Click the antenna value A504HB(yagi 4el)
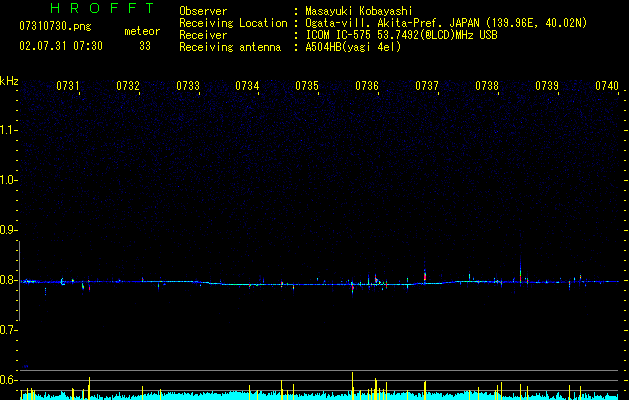Viewport: 629px width, 400px height. pos(353,47)
